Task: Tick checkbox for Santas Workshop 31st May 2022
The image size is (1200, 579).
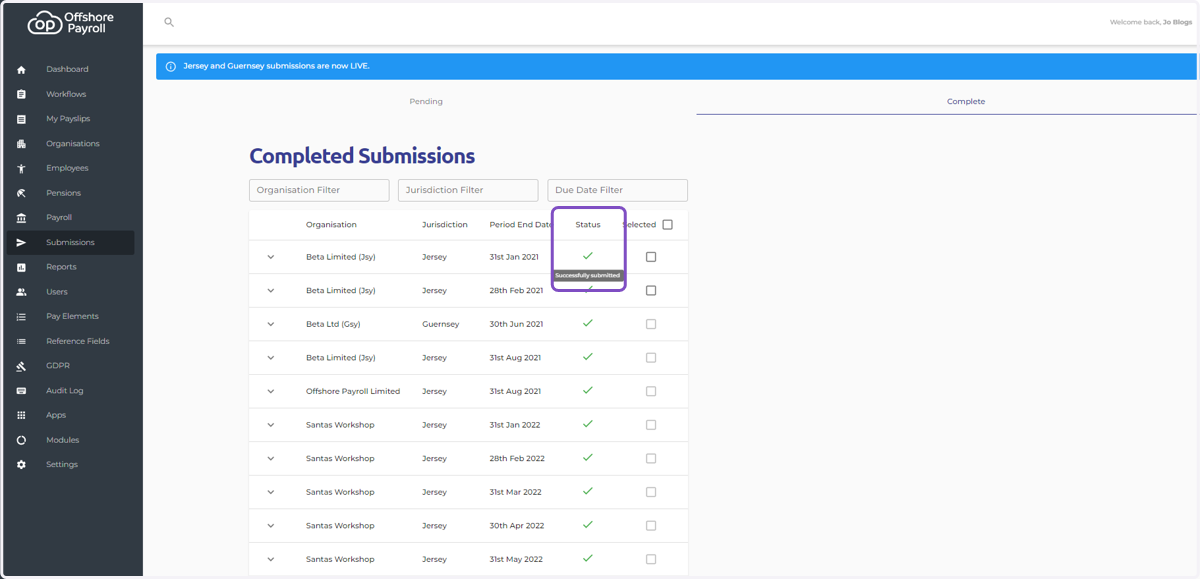Action: (651, 559)
